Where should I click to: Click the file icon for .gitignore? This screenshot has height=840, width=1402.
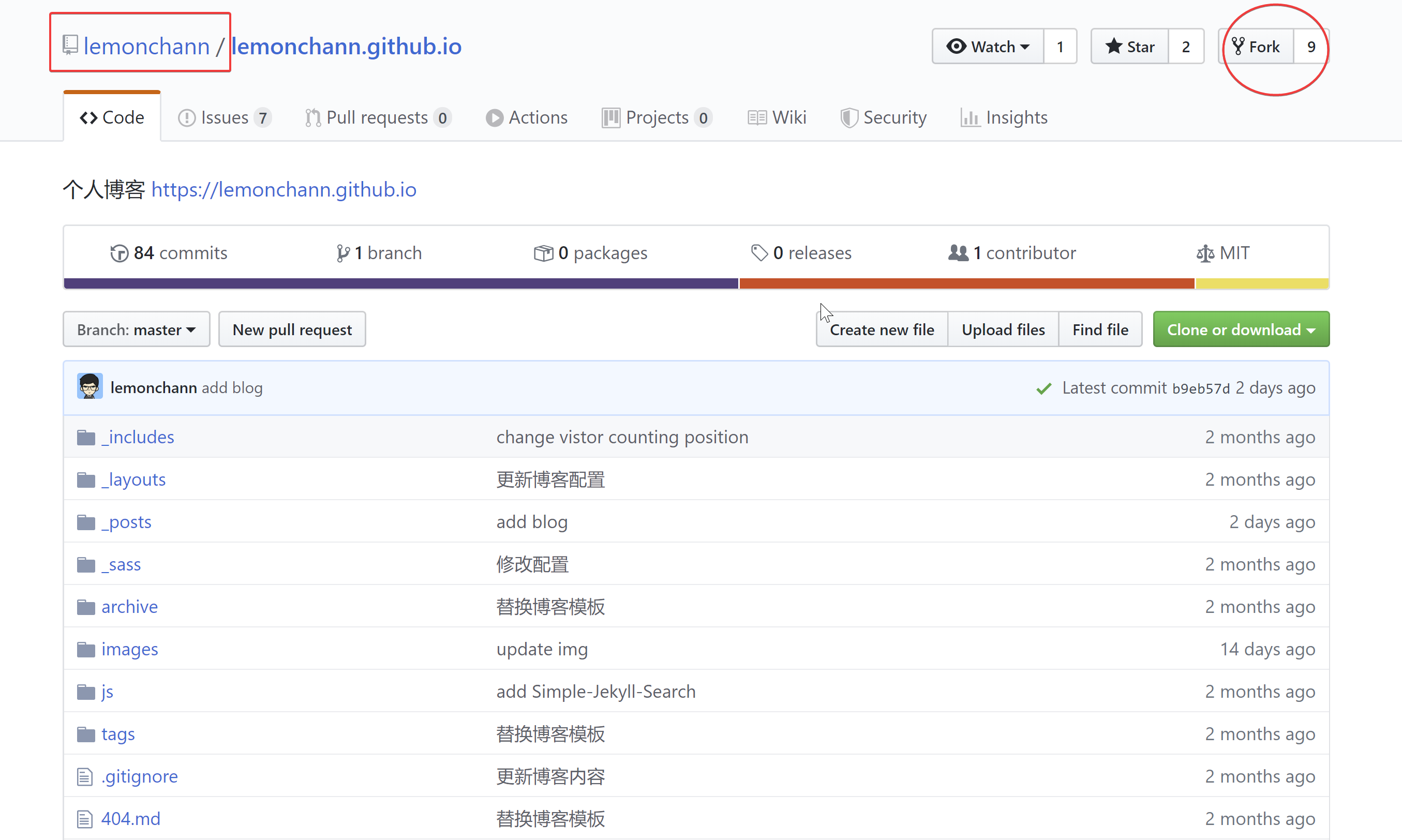click(x=85, y=776)
